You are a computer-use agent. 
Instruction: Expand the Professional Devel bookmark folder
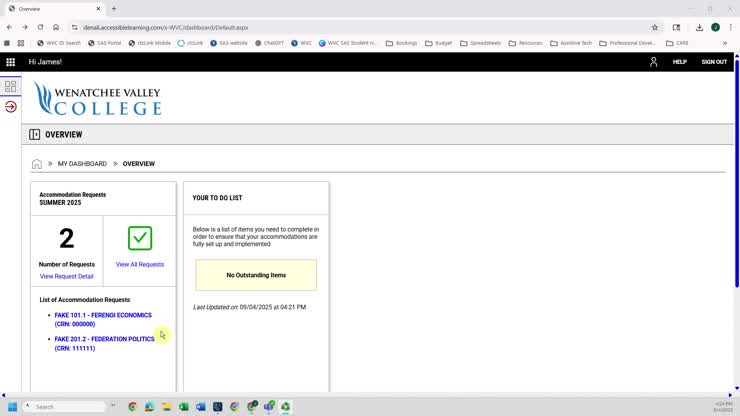pos(627,43)
